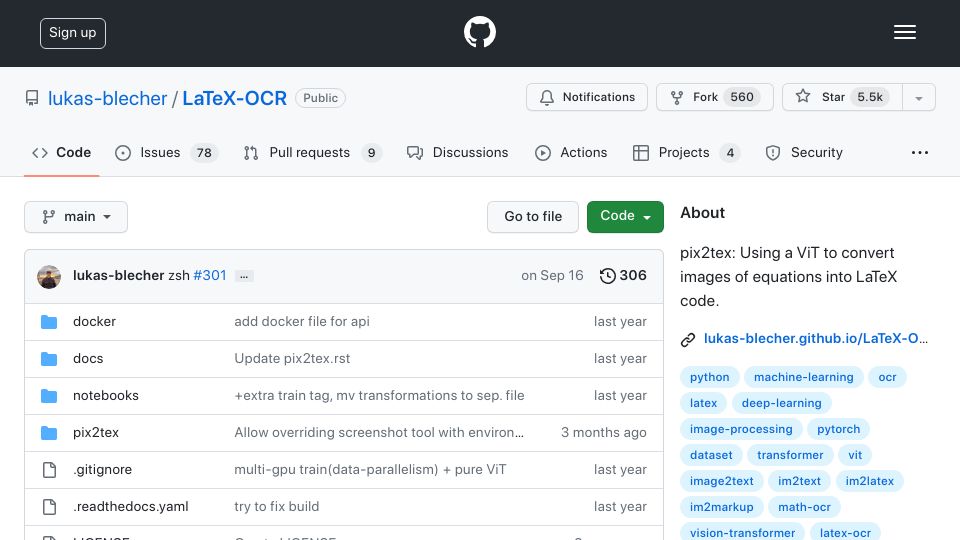Select the machine-learning topic tag
Image resolution: width=960 pixels, height=540 pixels.
803,377
